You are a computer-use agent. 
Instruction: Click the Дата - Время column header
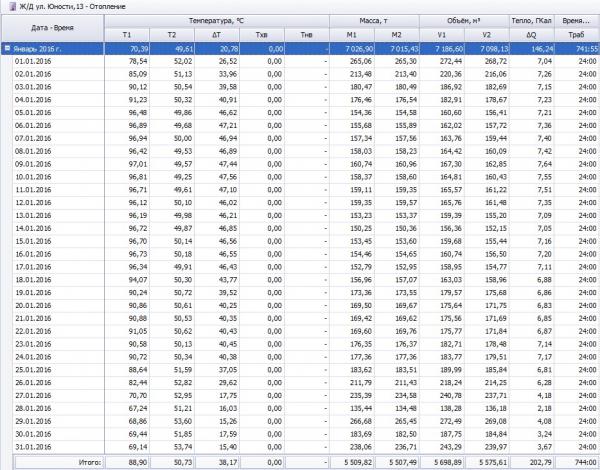[x=52, y=27]
